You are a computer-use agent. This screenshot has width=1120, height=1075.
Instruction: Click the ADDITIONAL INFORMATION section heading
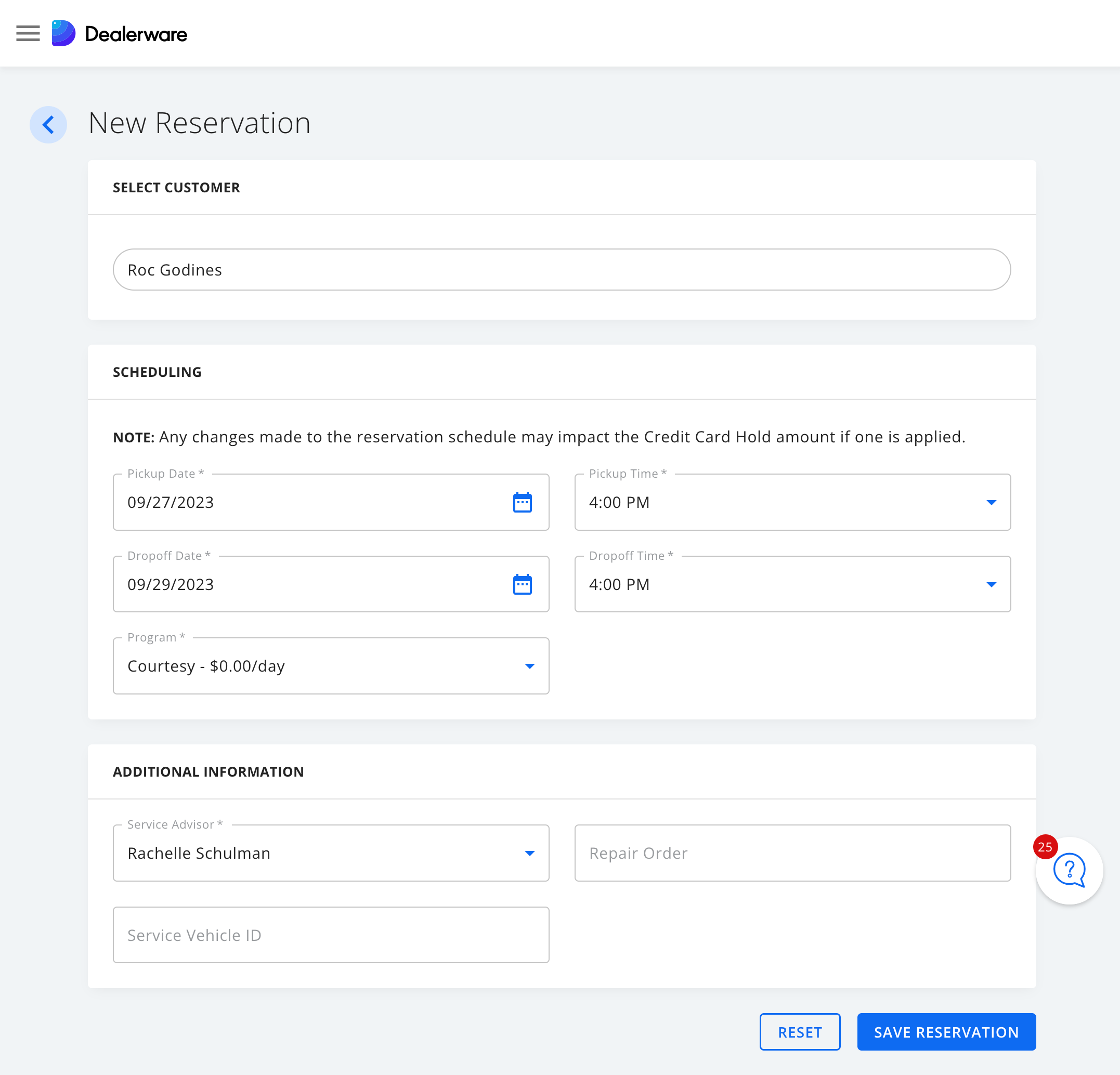[208, 772]
